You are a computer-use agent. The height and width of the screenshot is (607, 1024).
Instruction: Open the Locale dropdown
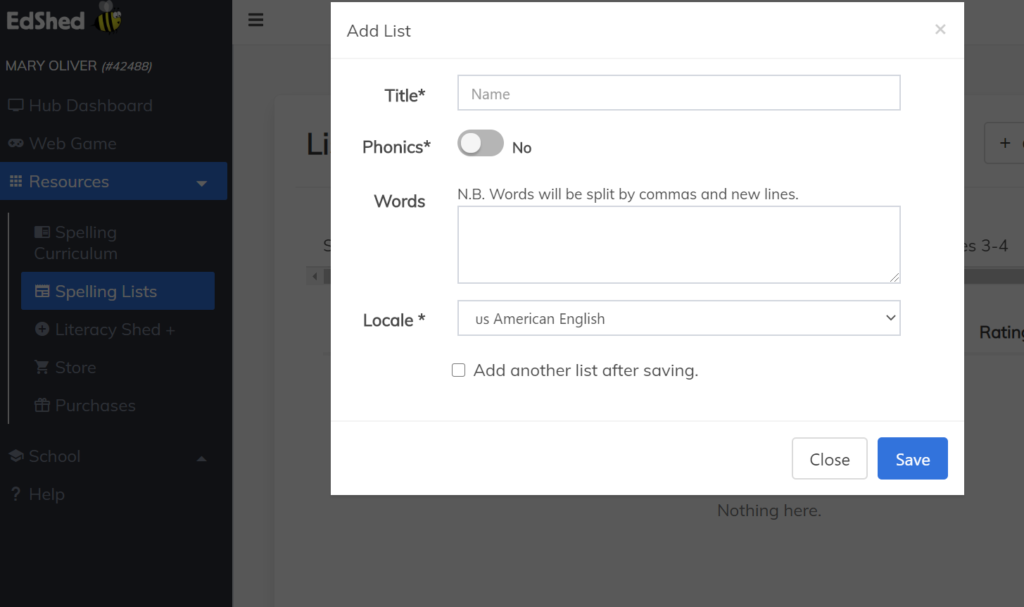(678, 319)
